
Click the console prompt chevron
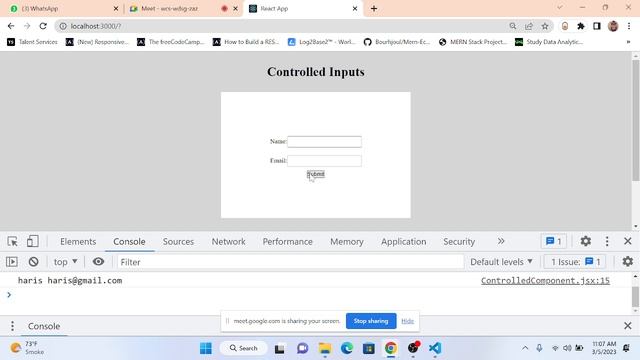9,295
